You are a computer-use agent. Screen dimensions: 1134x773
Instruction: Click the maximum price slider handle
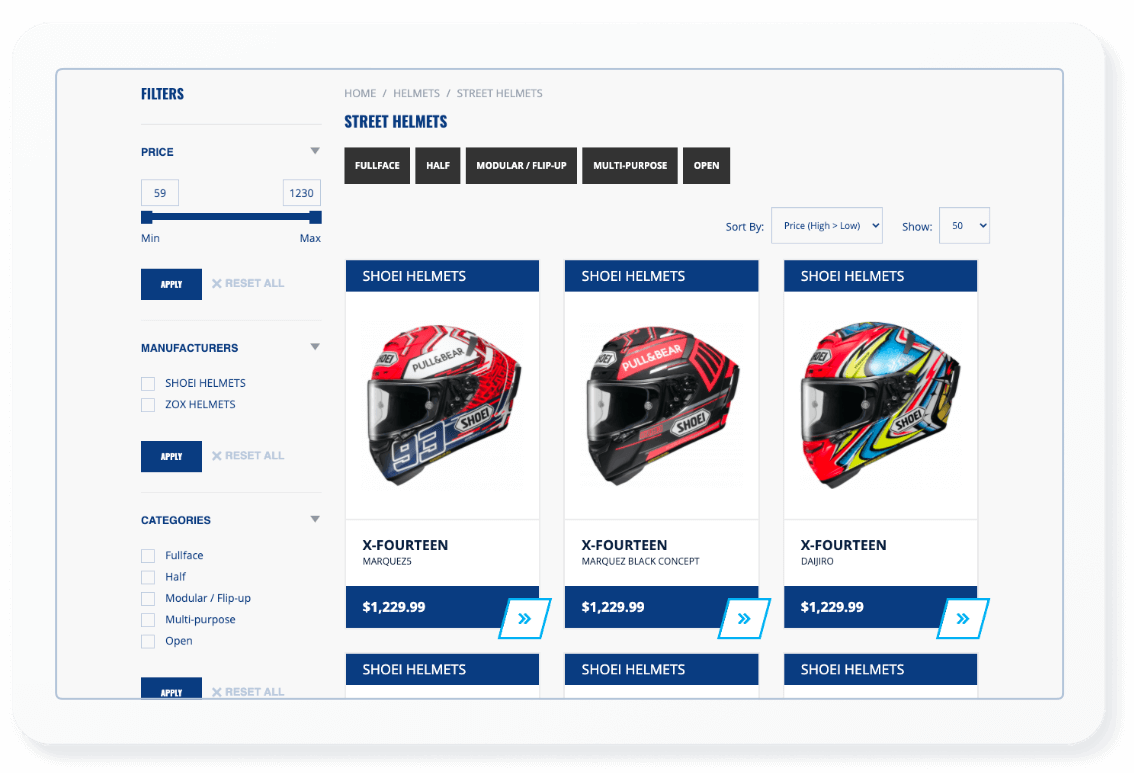315,217
